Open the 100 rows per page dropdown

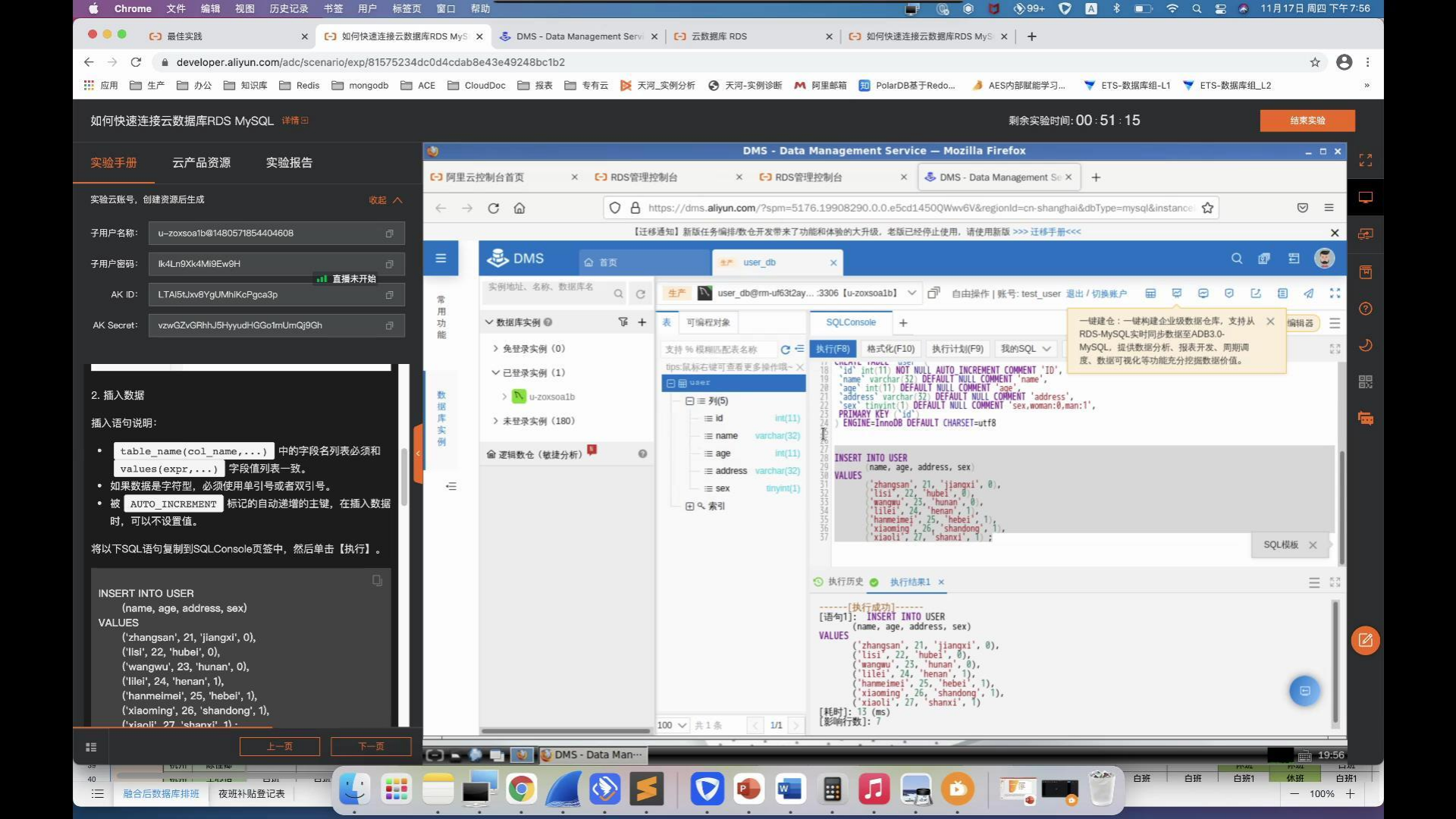pyautogui.click(x=672, y=725)
